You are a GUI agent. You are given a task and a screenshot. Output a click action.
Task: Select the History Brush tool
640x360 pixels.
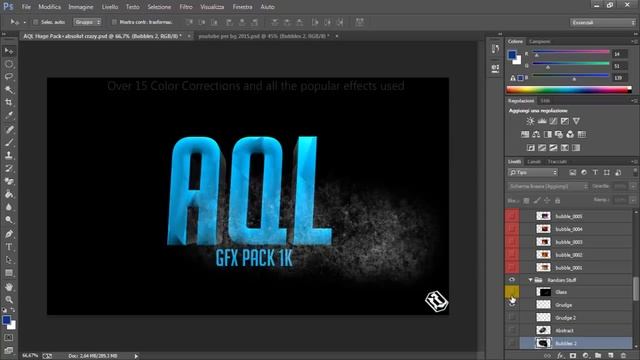point(9,168)
